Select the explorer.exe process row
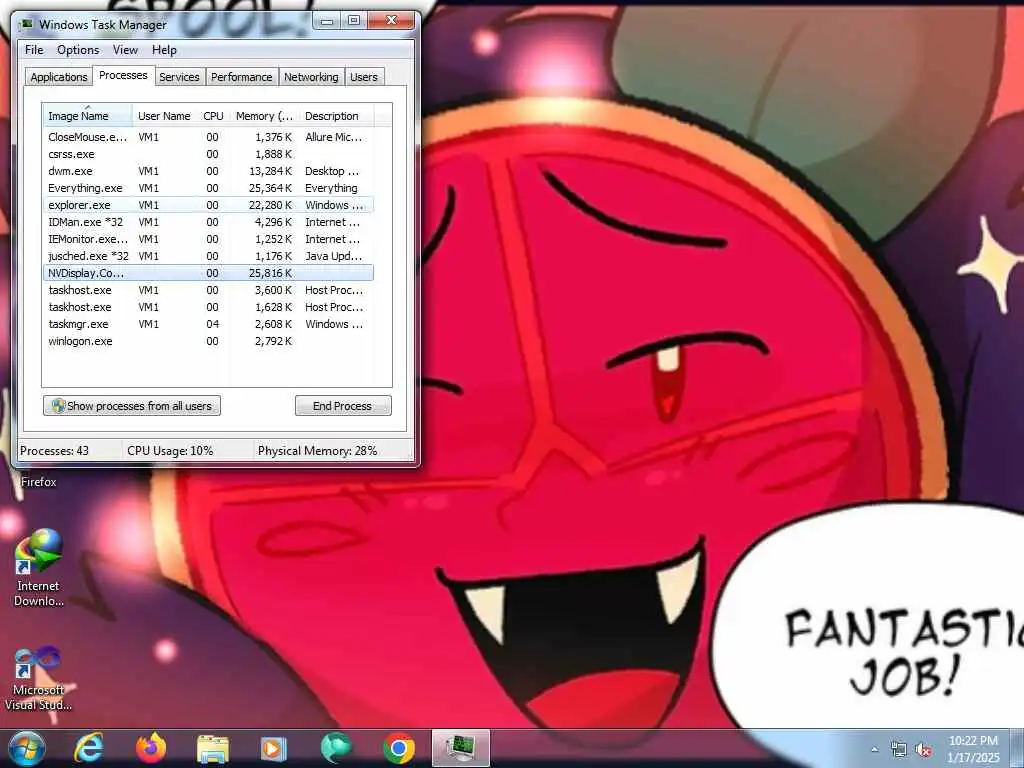Image resolution: width=1024 pixels, height=768 pixels. [208, 205]
